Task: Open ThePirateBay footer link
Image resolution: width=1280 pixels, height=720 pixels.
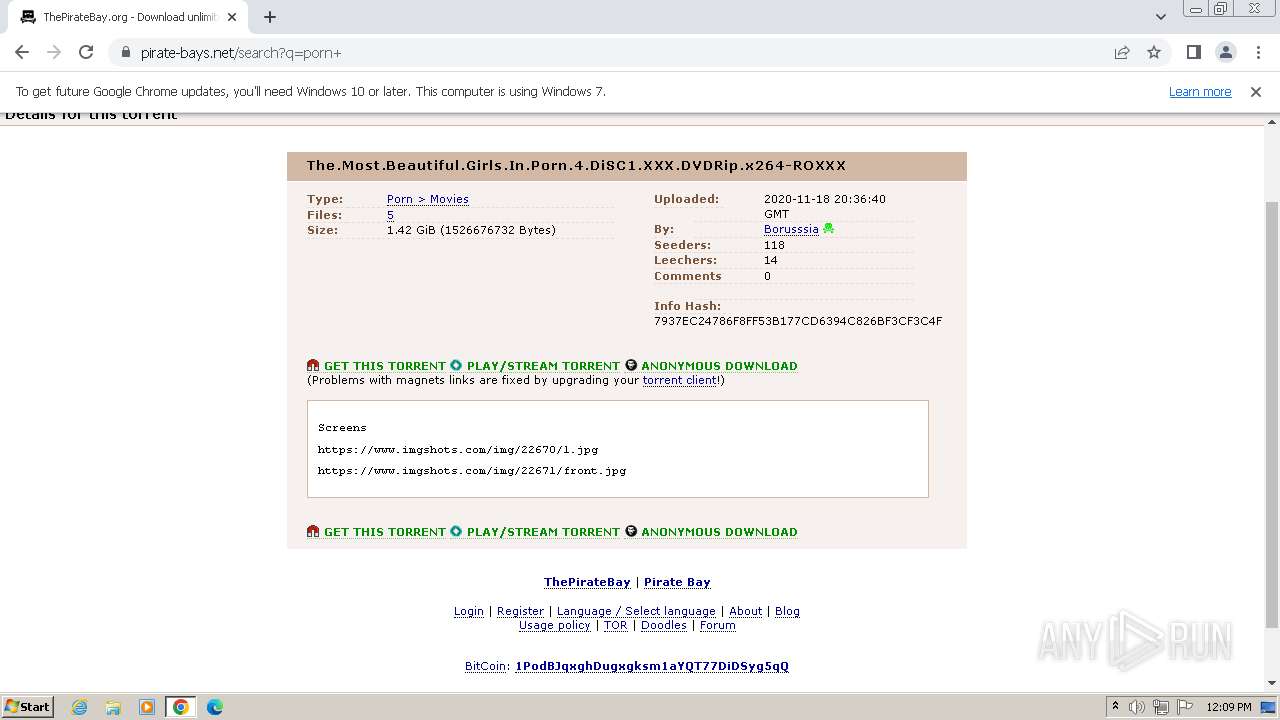Action: 587,582
